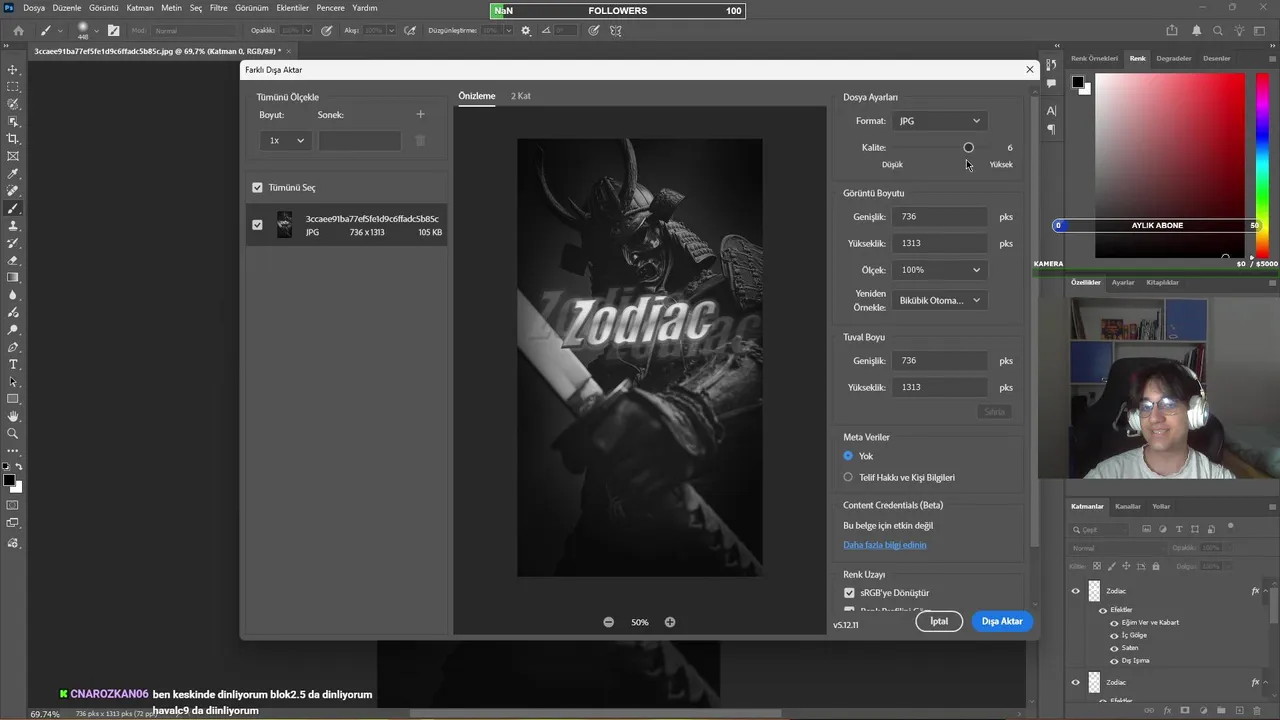Switch to the Degradeler tab
The width and height of the screenshot is (1280, 720).
coord(1174,58)
